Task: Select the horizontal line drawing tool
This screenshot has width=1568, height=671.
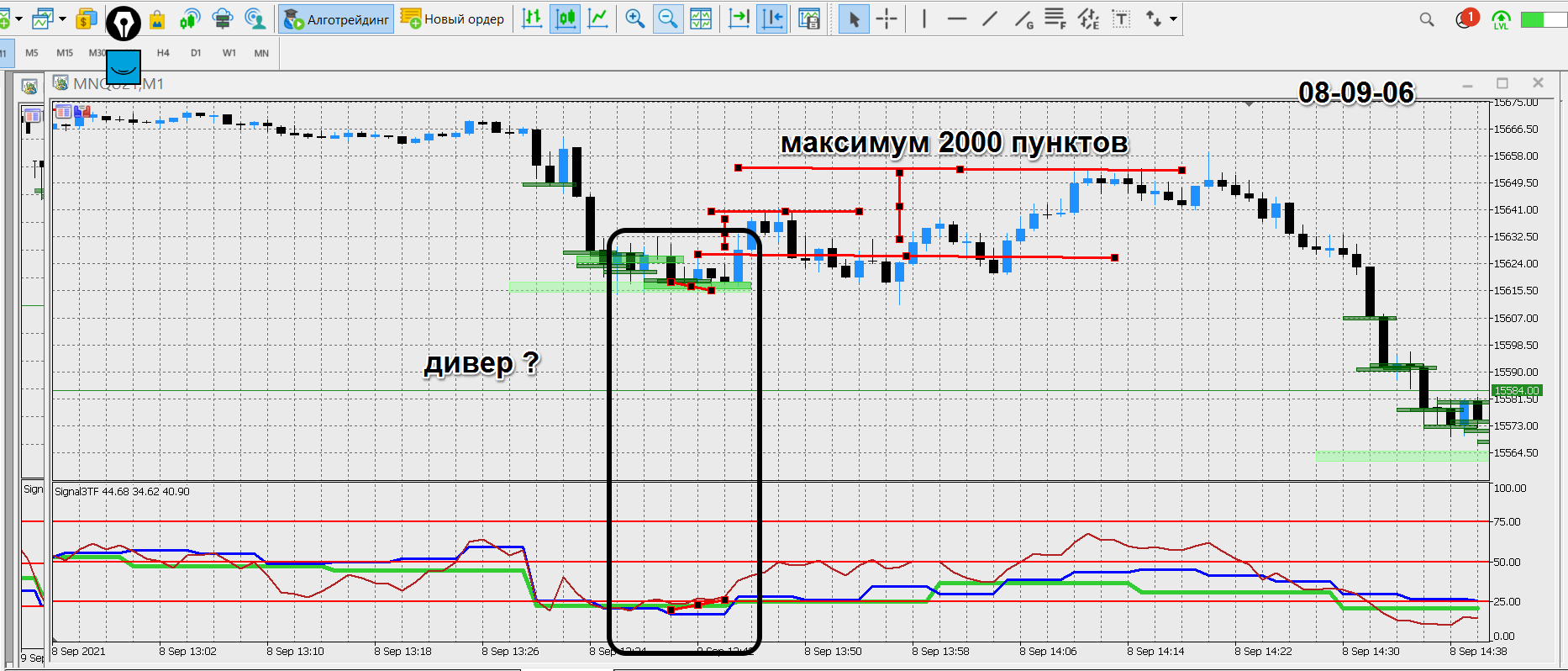Action: [956, 18]
